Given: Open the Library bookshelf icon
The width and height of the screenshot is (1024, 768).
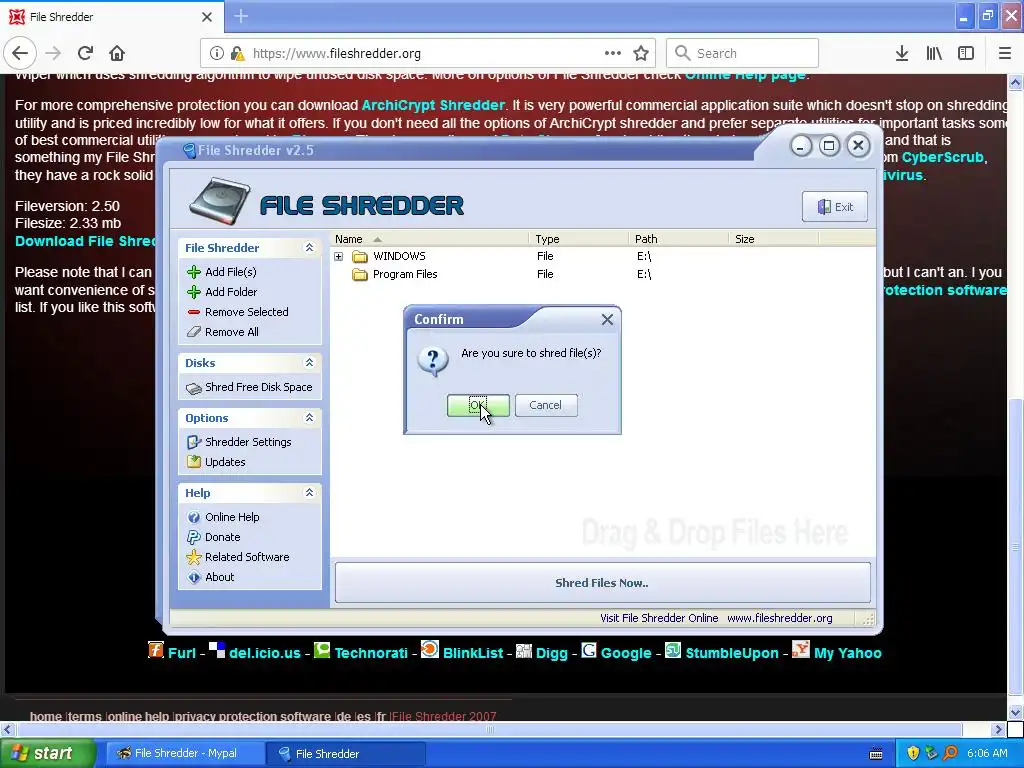Looking at the screenshot, I should click(x=934, y=54).
